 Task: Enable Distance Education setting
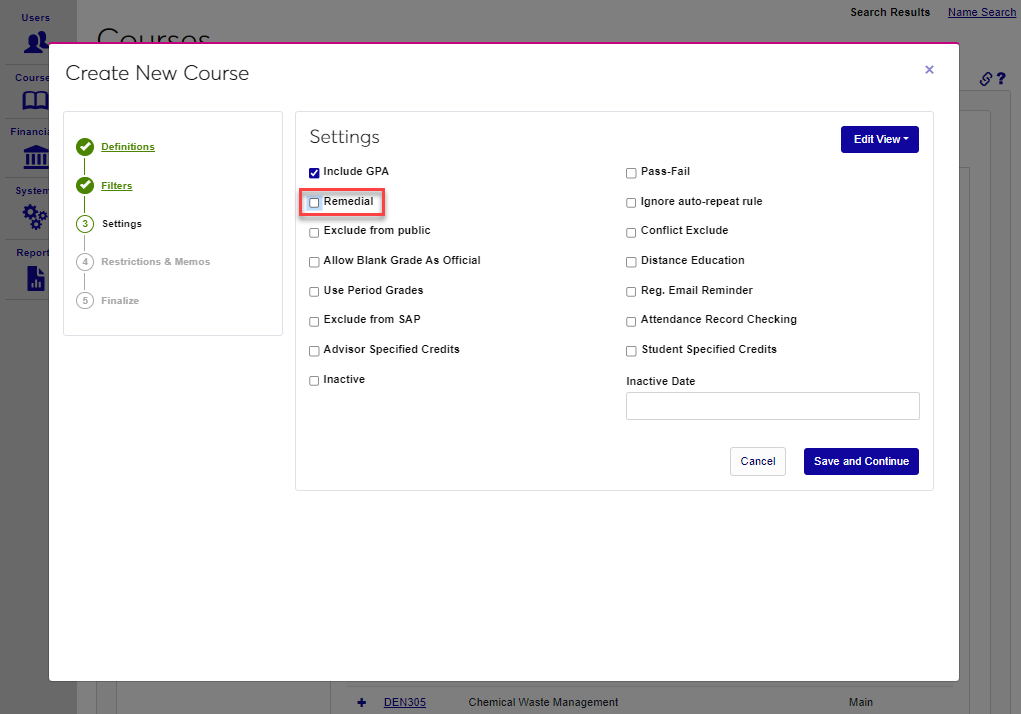point(631,260)
